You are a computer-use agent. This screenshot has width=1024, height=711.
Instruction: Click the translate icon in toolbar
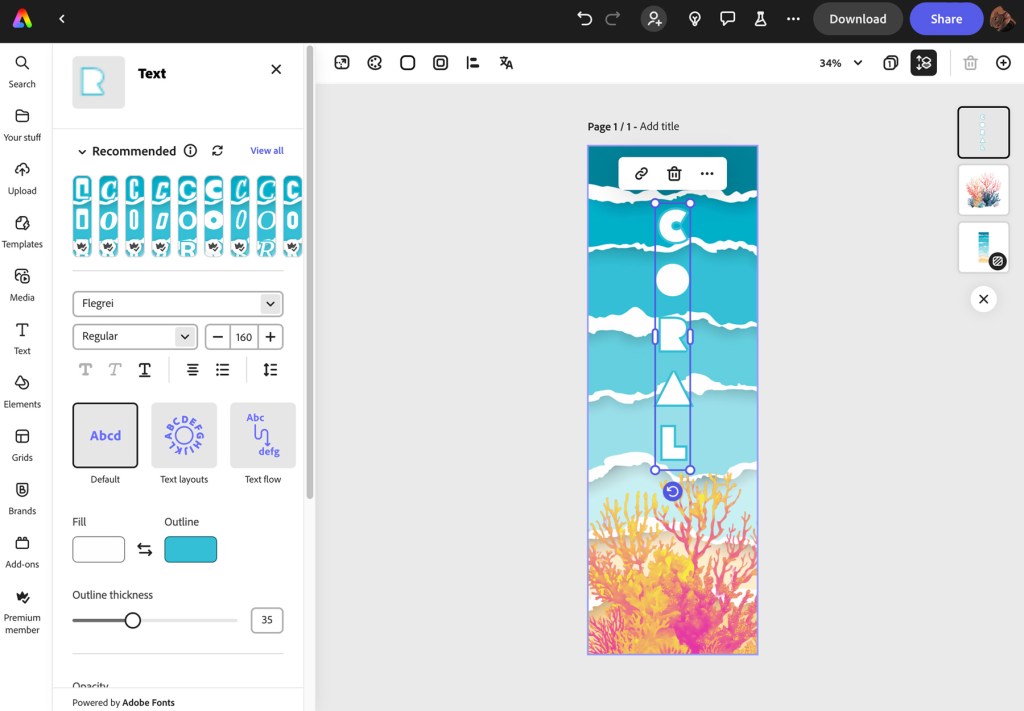(506, 63)
